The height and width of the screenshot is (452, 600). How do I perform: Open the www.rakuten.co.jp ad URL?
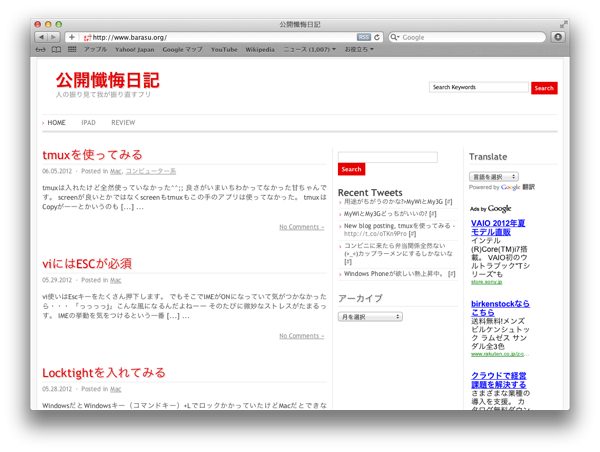click(x=500, y=354)
